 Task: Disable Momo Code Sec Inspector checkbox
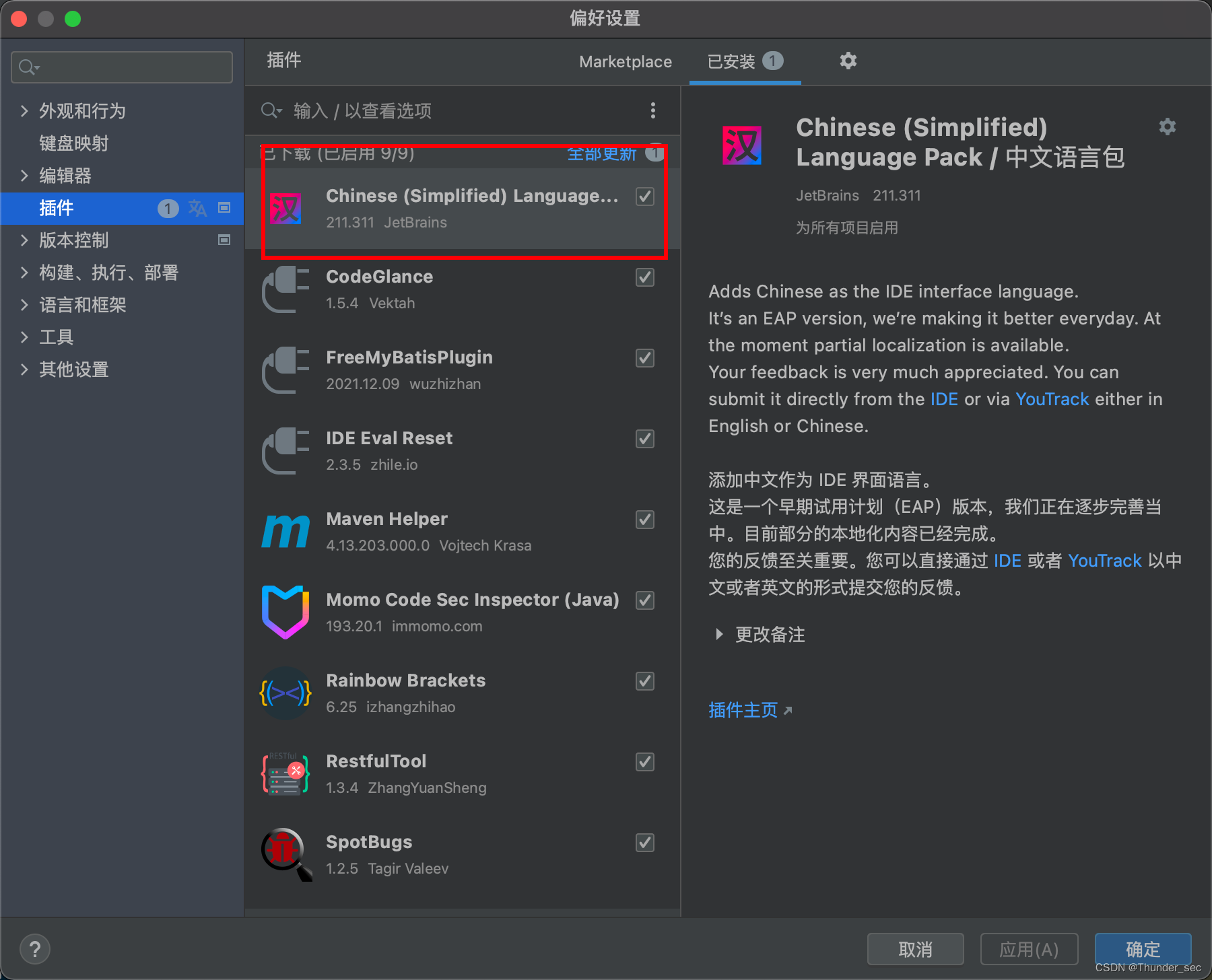645,600
